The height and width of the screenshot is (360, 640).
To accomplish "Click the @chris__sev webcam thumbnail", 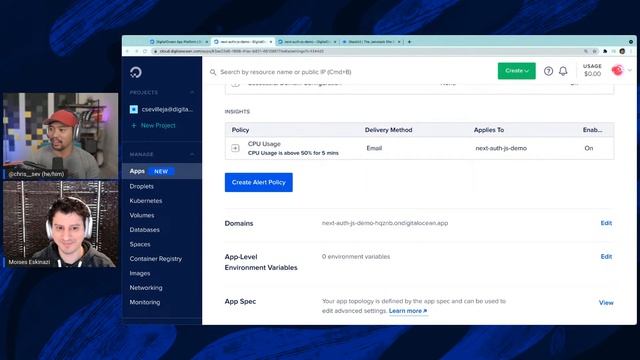I will point(60,136).
